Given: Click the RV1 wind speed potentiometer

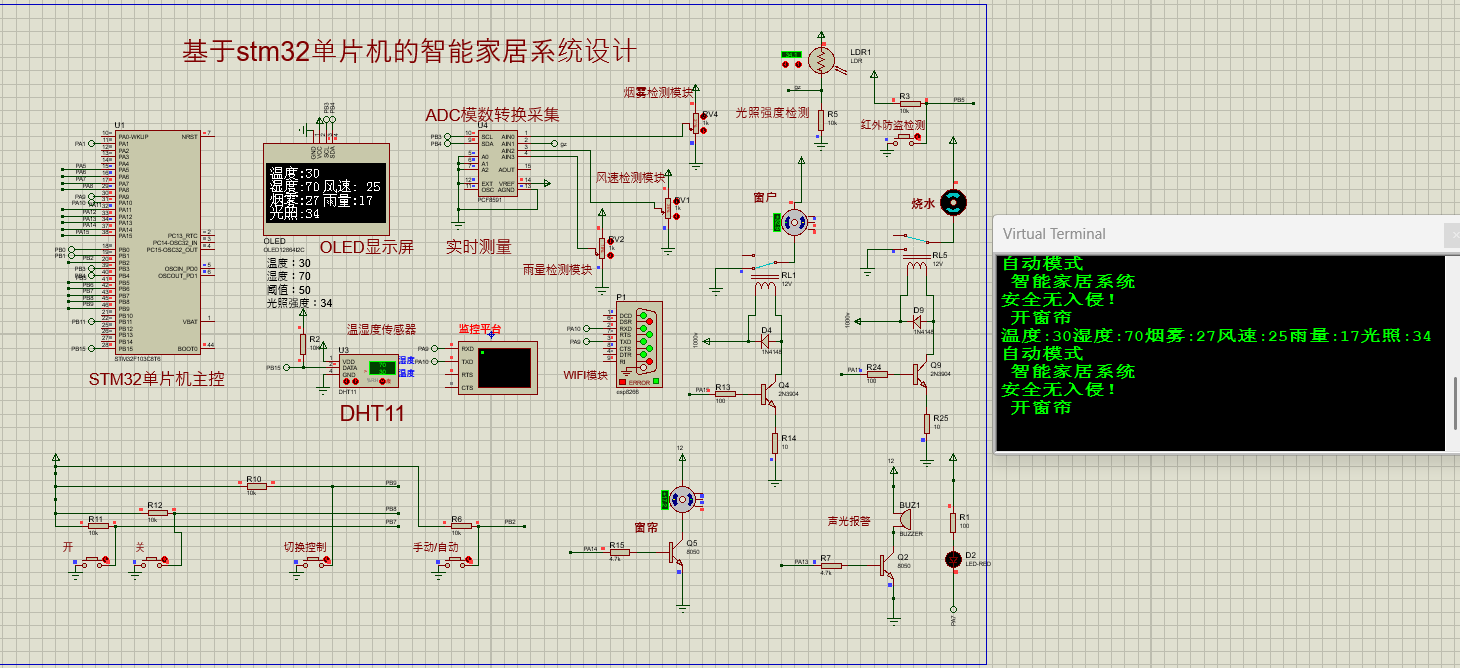Looking at the screenshot, I should pos(669,208).
